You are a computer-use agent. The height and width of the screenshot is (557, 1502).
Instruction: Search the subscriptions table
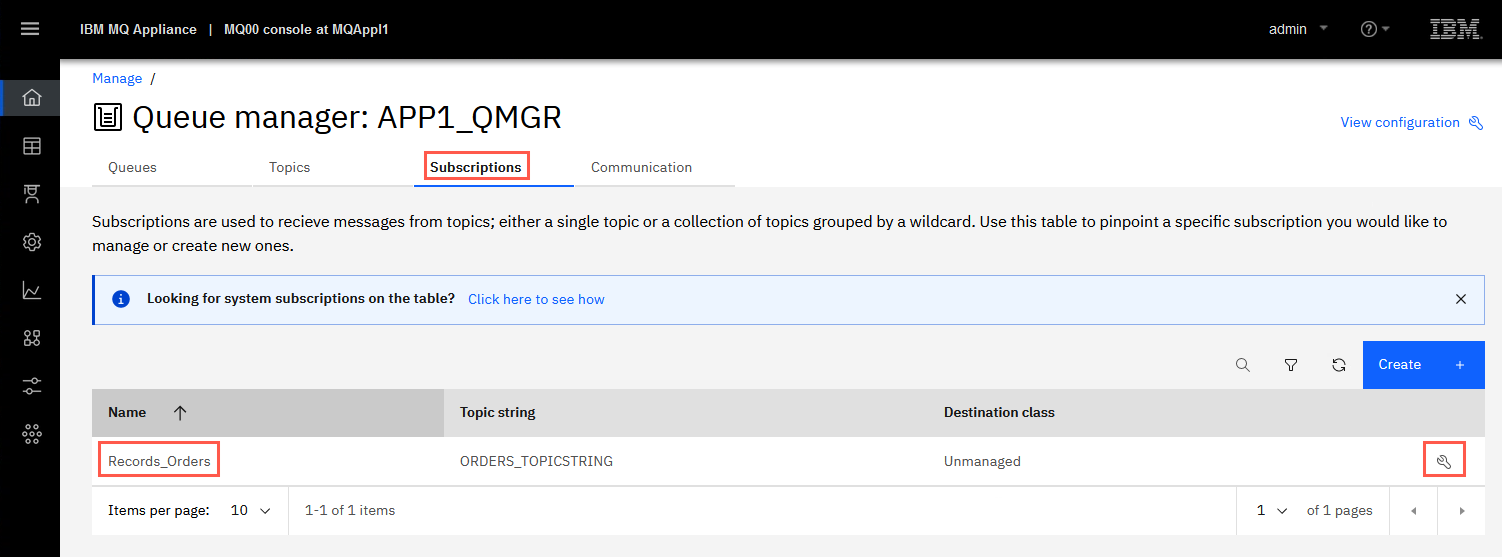(1243, 365)
